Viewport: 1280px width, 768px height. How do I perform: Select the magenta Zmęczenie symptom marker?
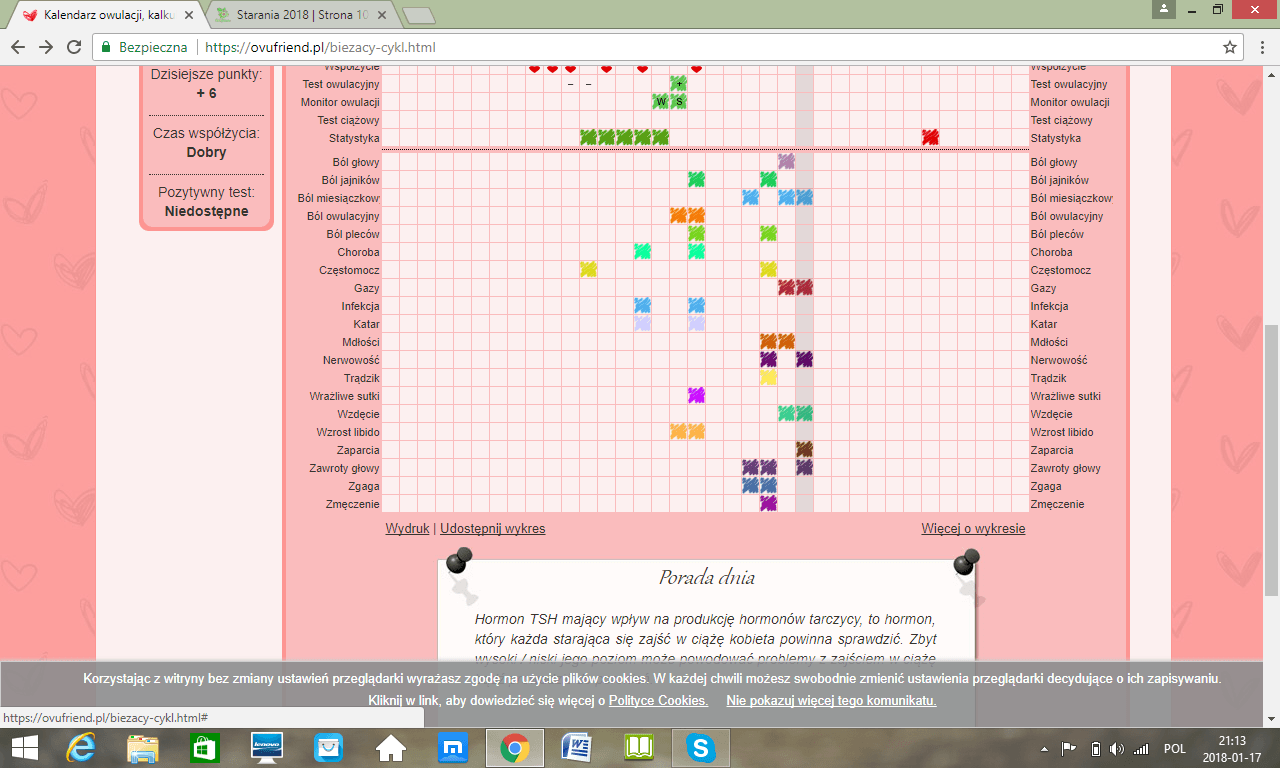(768, 503)
